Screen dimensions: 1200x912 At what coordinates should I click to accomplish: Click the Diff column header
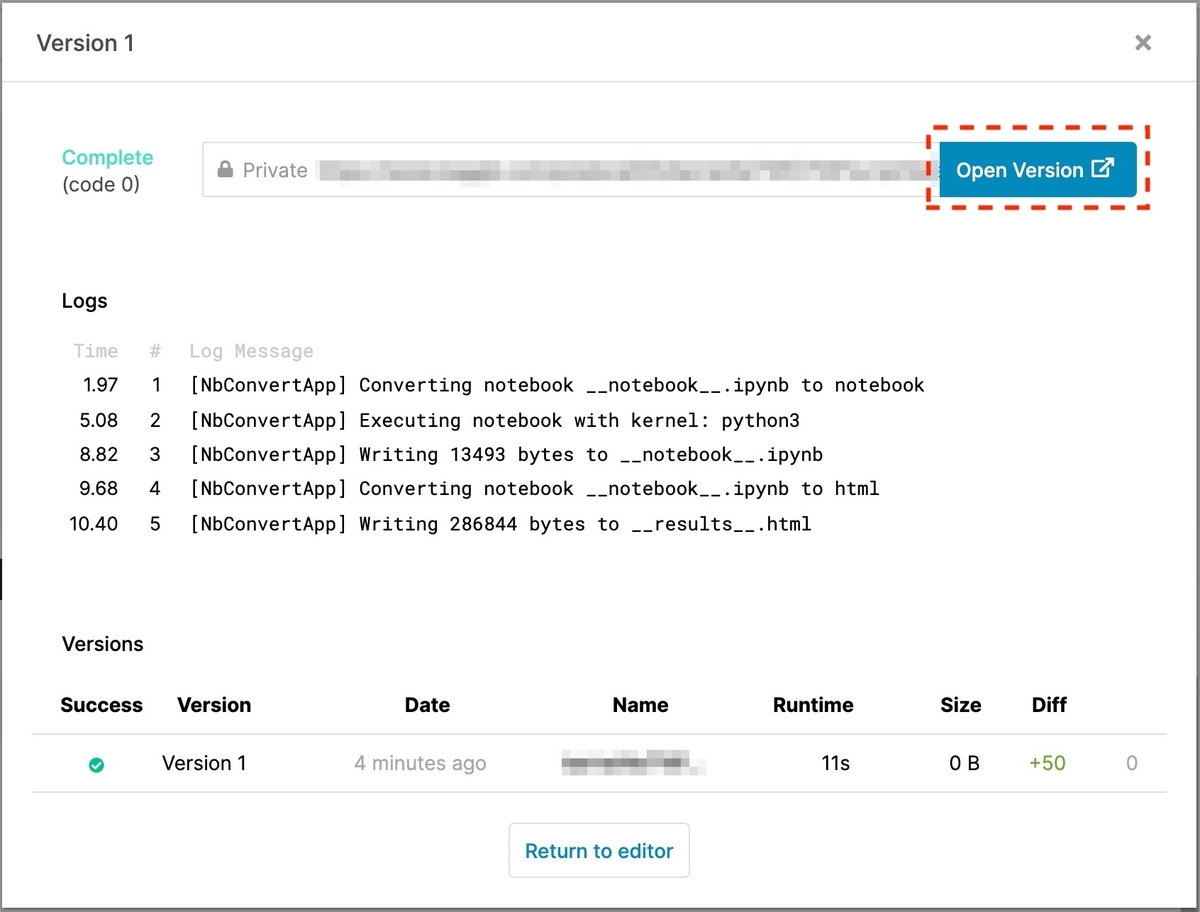click(1049, 705)
